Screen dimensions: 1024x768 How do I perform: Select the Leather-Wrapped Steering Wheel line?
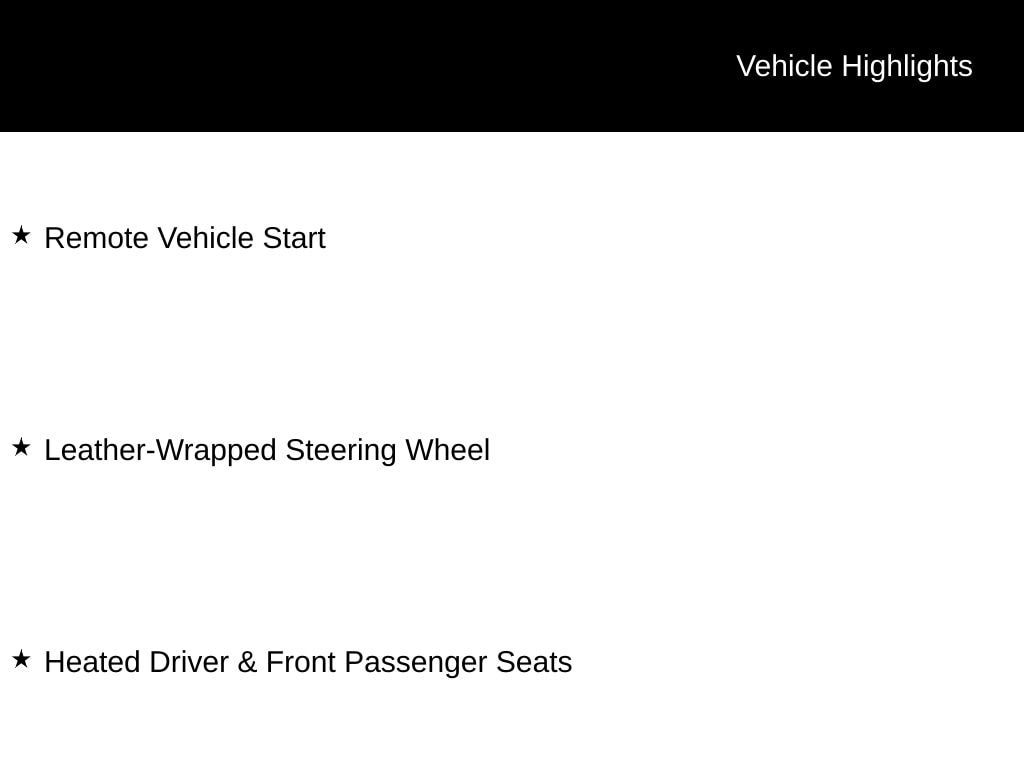click(267, 450)
